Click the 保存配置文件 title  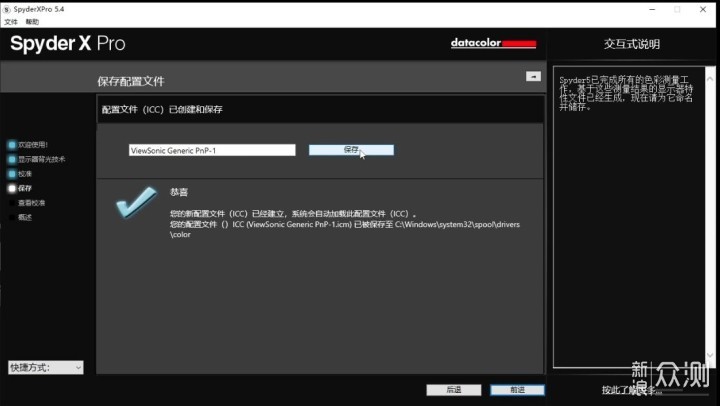coord(131,81)
